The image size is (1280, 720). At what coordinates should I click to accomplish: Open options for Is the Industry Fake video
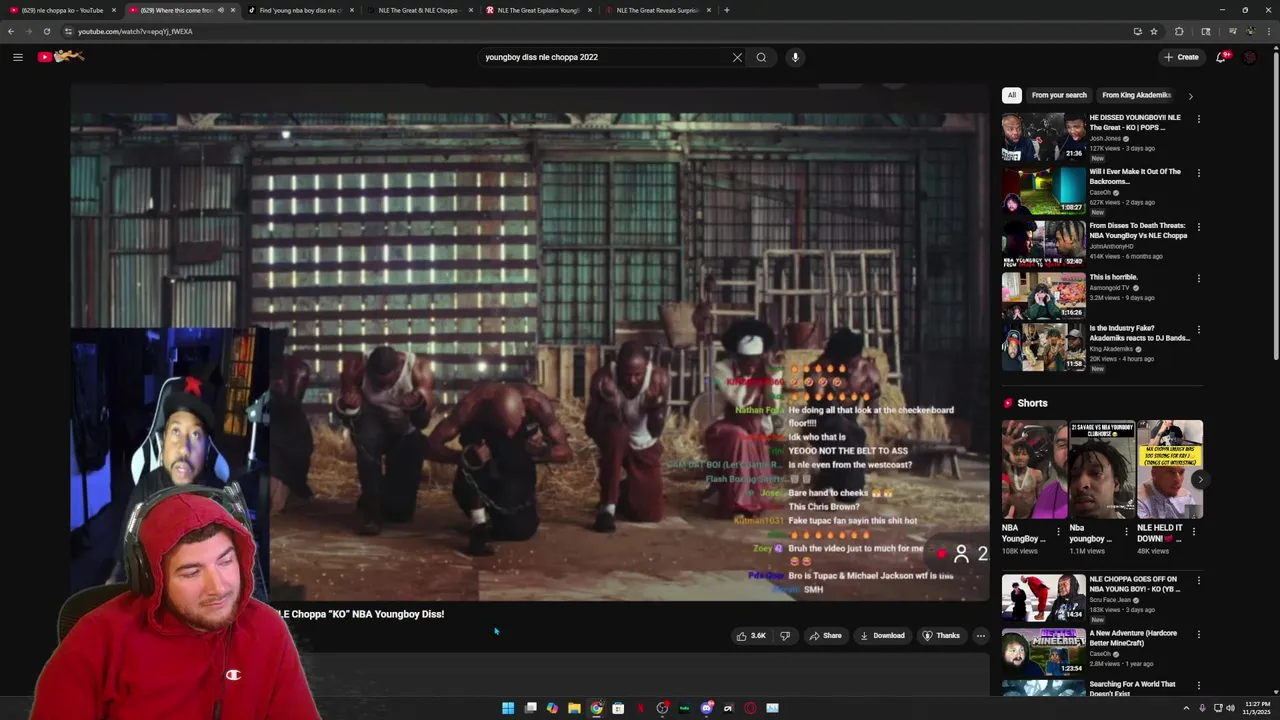[1198, 330]
